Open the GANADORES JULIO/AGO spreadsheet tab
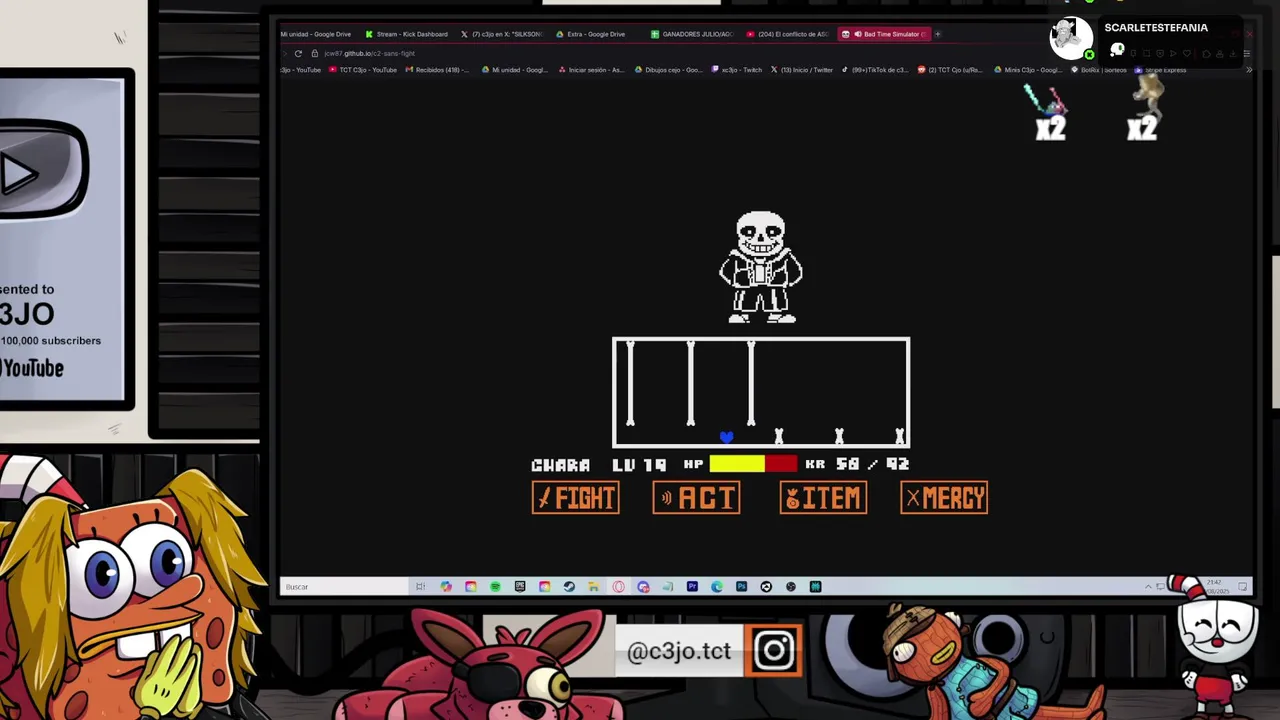This screenshot has height=720, width=1280. point(691,34)
